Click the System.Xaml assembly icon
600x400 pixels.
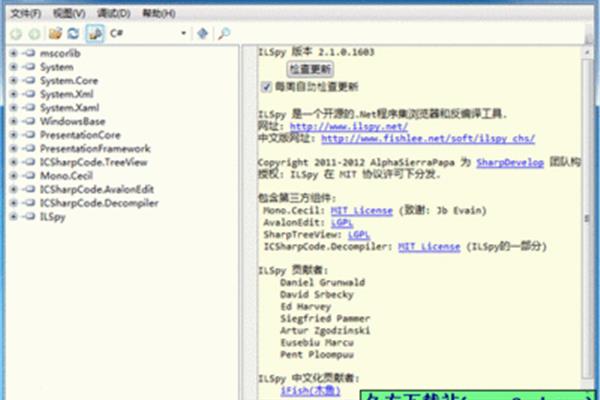pyautogui.click(x=29, y=108)
